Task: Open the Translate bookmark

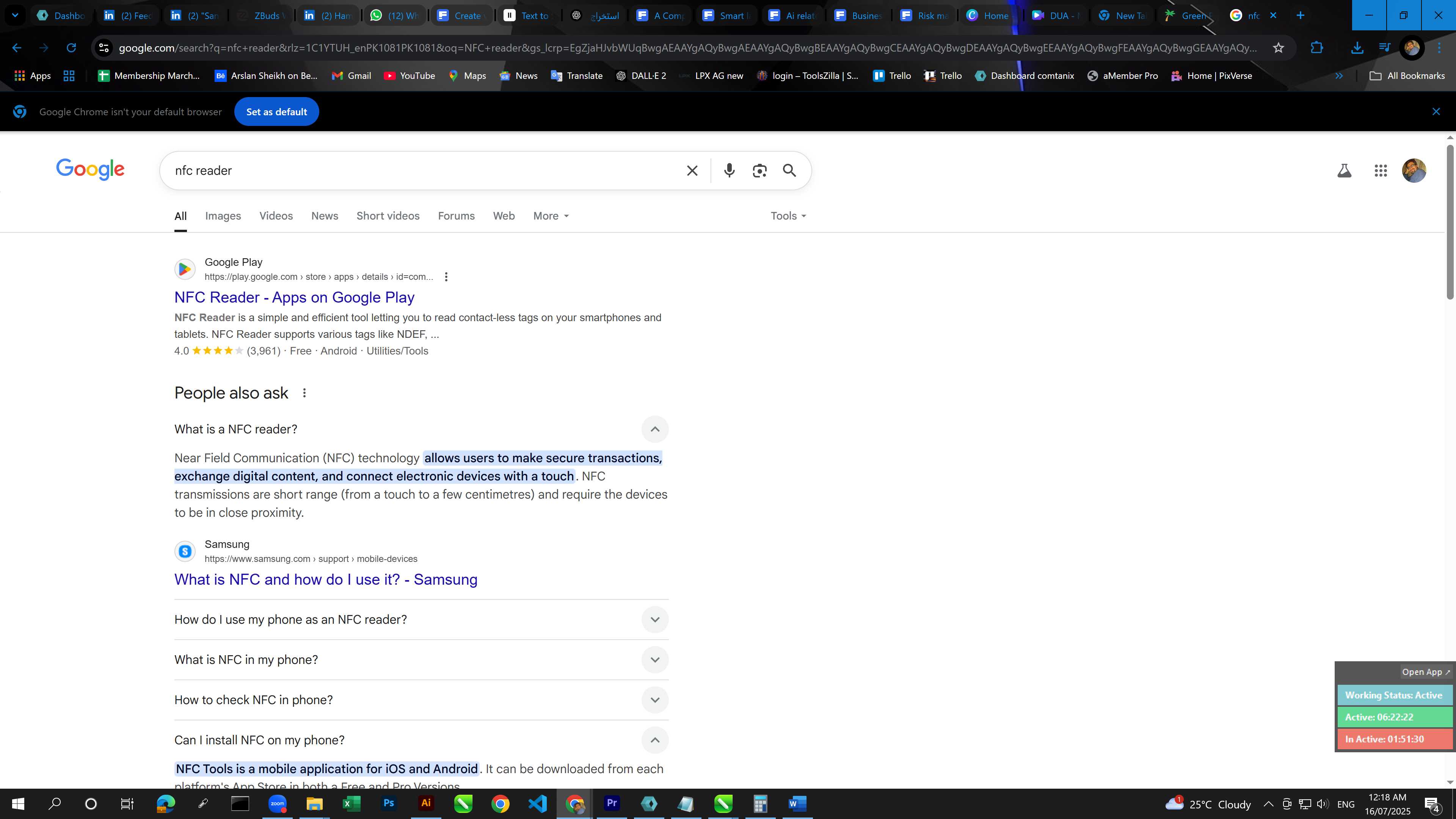Action: tap(576, 76)
